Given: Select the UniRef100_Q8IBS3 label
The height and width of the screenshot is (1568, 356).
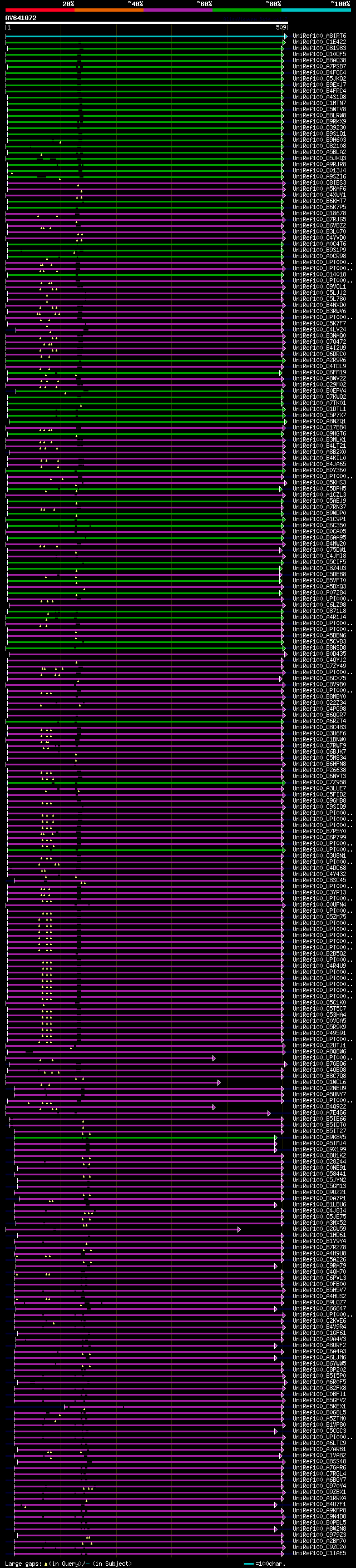Looking at the screenshot, I should [x=319, y=182].
